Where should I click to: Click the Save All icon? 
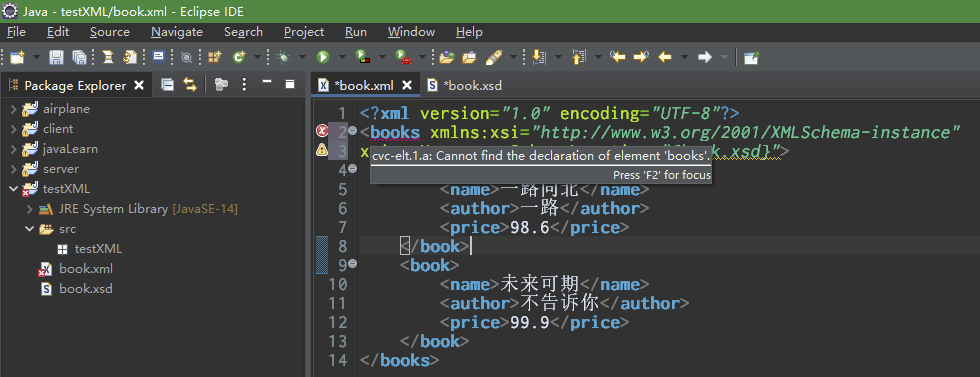click(79, 58)
